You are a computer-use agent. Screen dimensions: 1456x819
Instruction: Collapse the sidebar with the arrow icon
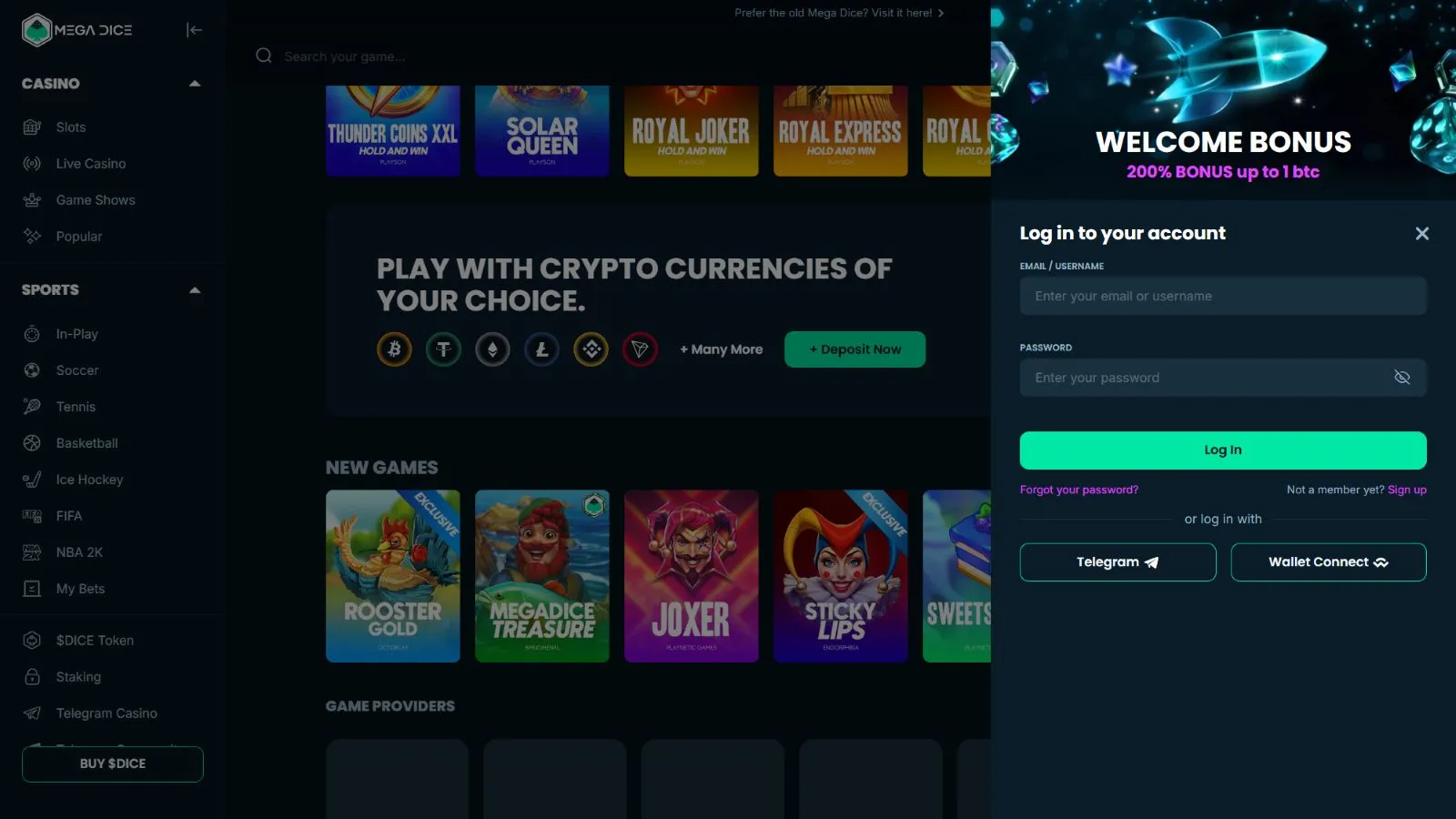[194, 30]
